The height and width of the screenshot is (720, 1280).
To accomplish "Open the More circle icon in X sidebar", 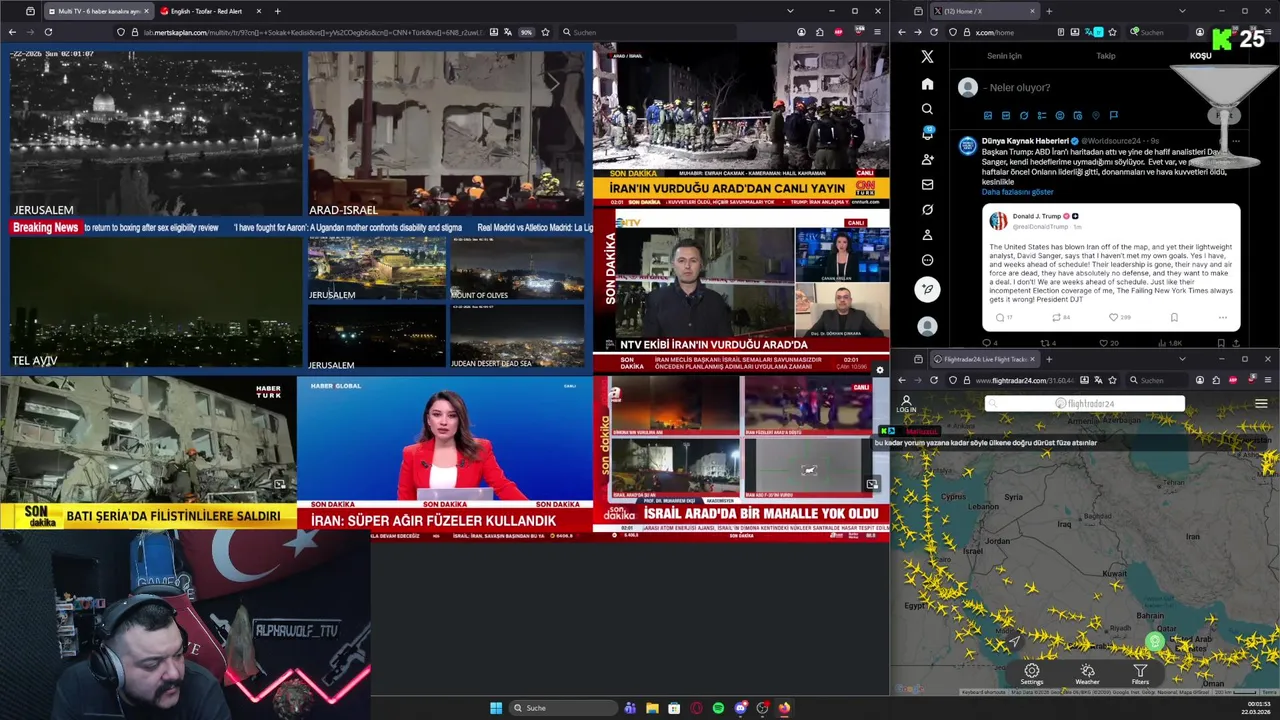I will point(927,260).
